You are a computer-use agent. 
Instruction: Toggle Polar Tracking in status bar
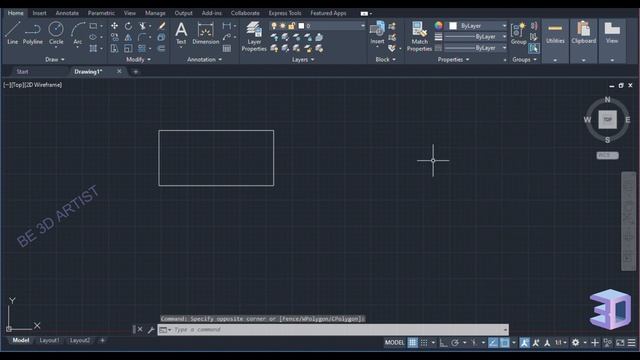455,342
